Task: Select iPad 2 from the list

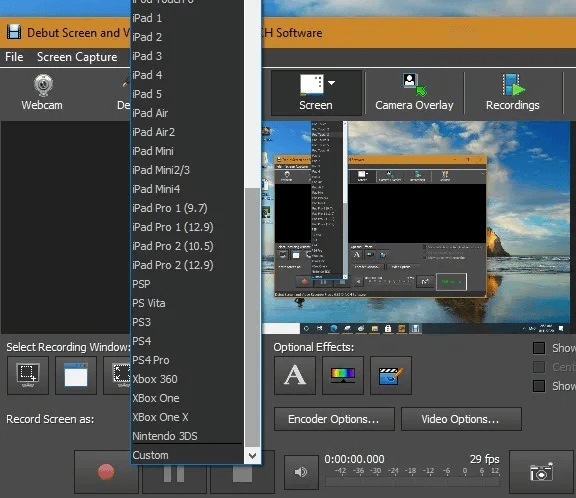Action: pos(187,37)
